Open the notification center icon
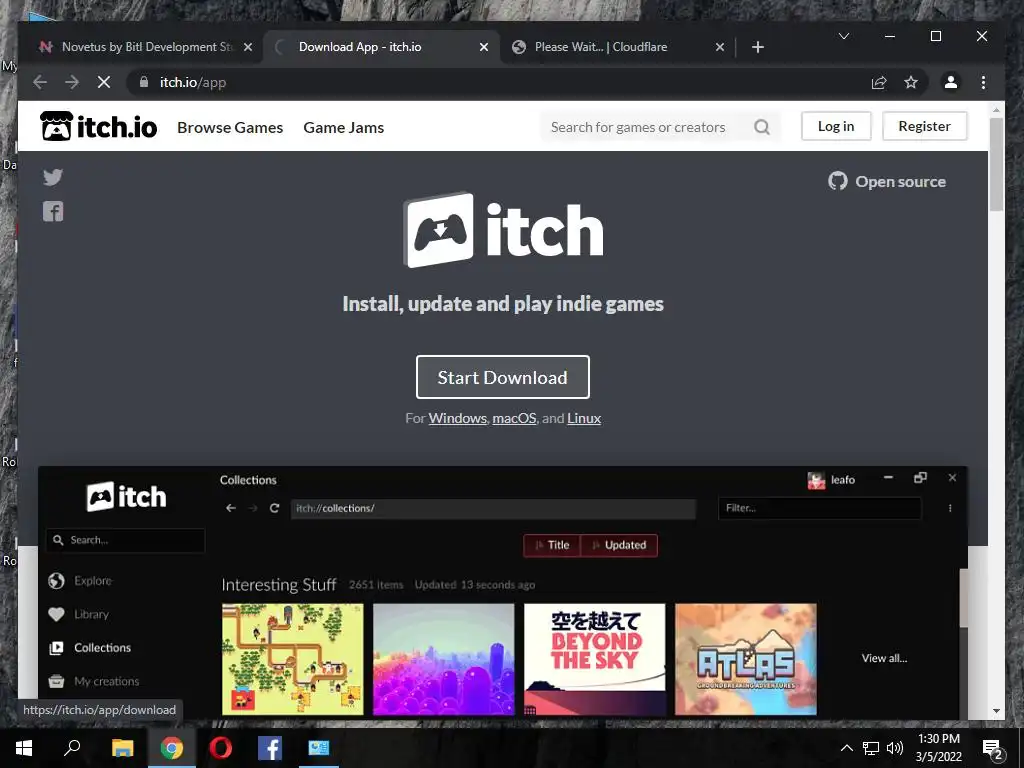The width and height of the screenshot is (1024, 768). [x=993, y=749]
